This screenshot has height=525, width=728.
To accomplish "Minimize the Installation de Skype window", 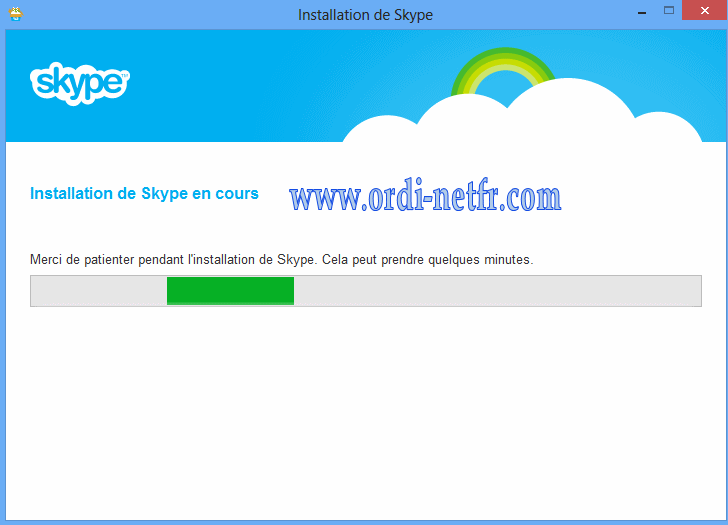I will (642, 12).
